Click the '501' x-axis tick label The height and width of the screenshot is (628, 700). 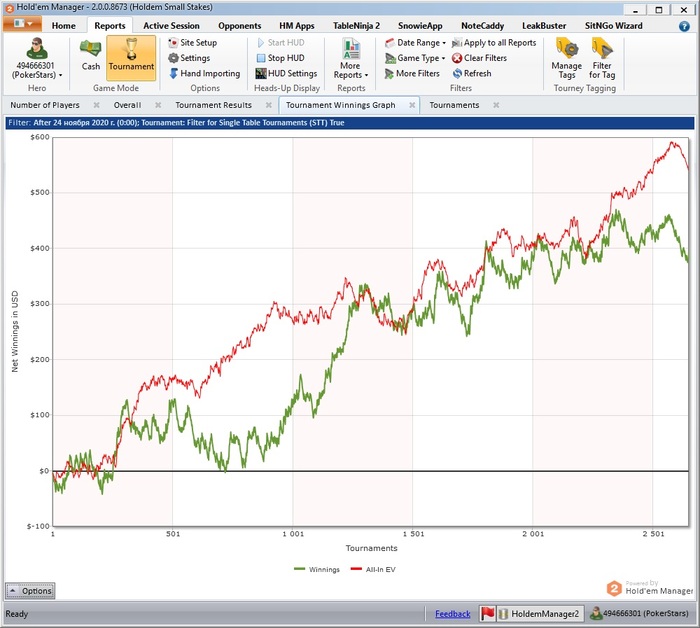coord(173,534)
